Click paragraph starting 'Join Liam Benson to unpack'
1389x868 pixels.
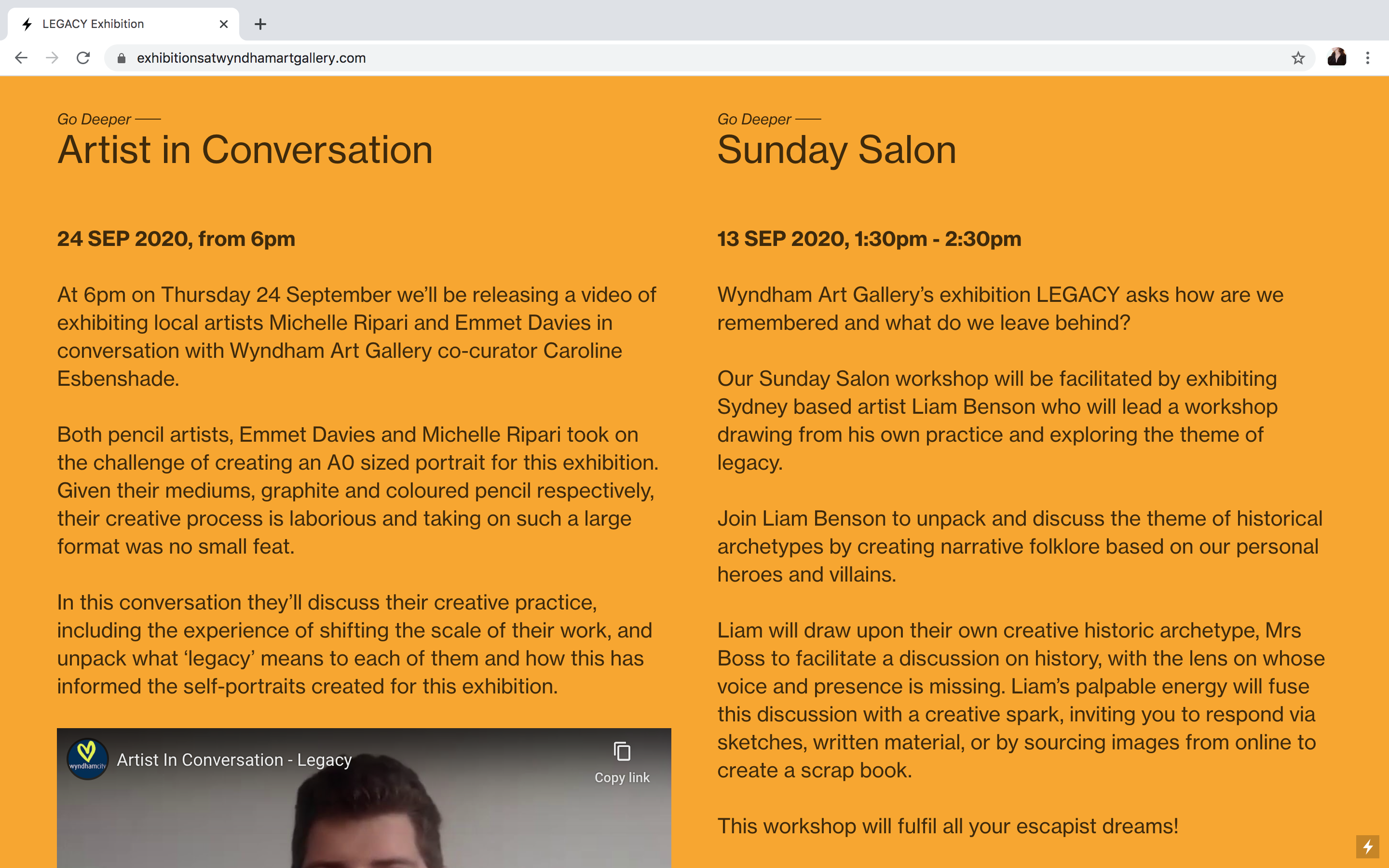click(x=1020, y=546)
